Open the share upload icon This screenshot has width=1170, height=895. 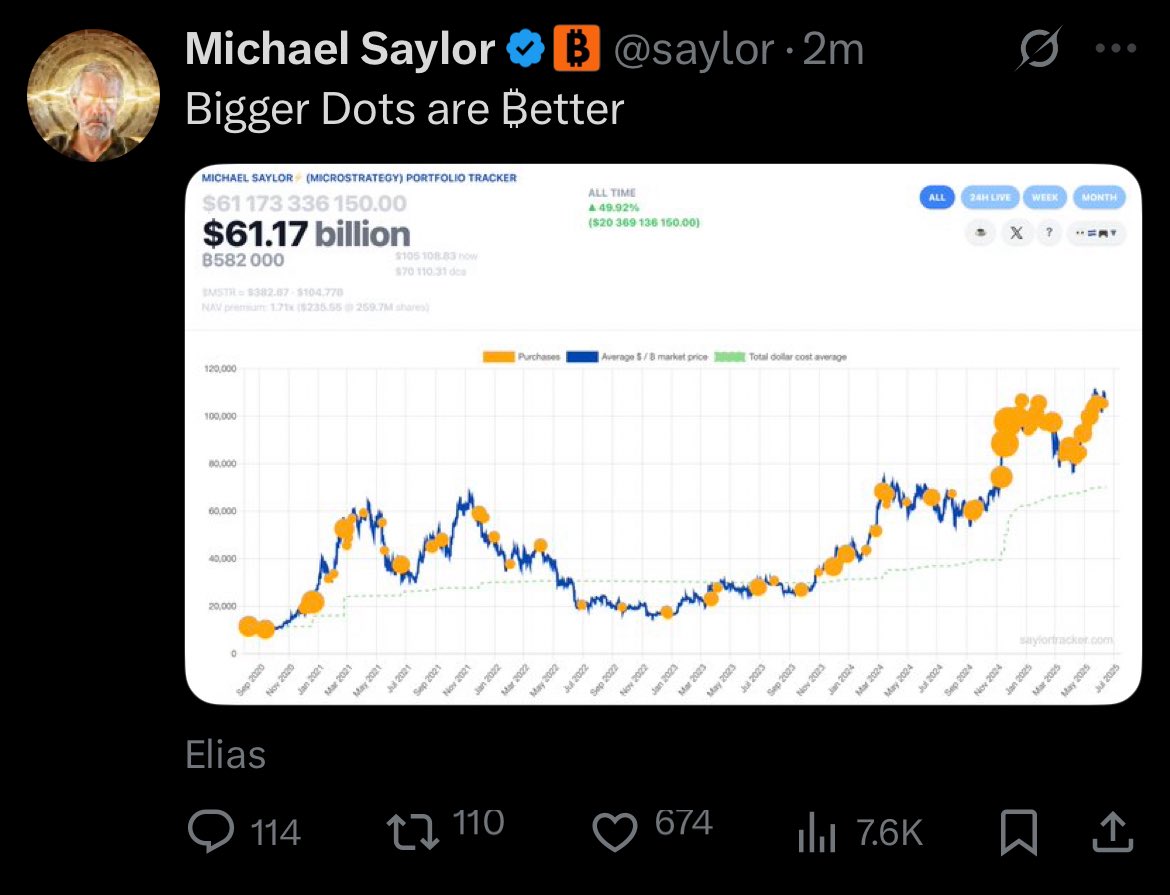click(x=1113, y=832)
